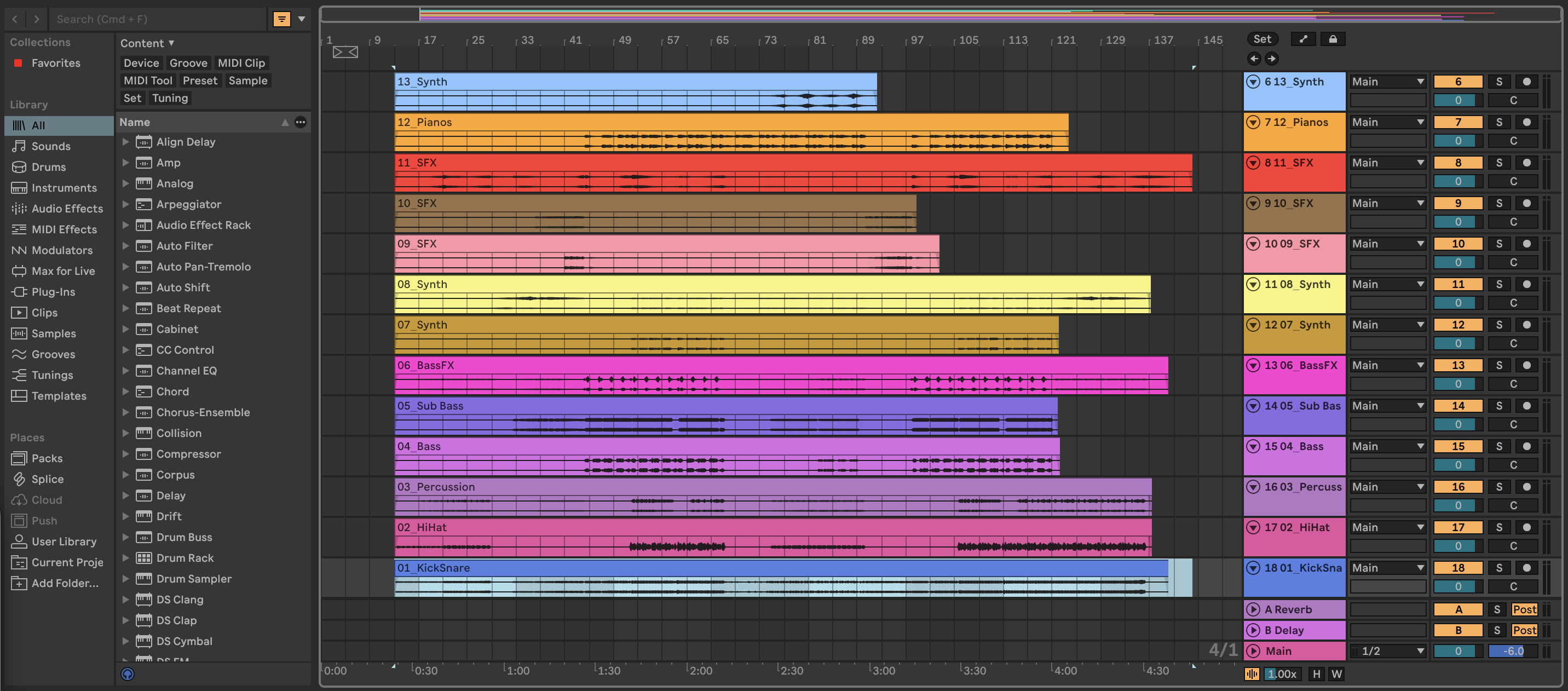Open the 13_Synth output routing dropdown

(x=1387, y=82)
